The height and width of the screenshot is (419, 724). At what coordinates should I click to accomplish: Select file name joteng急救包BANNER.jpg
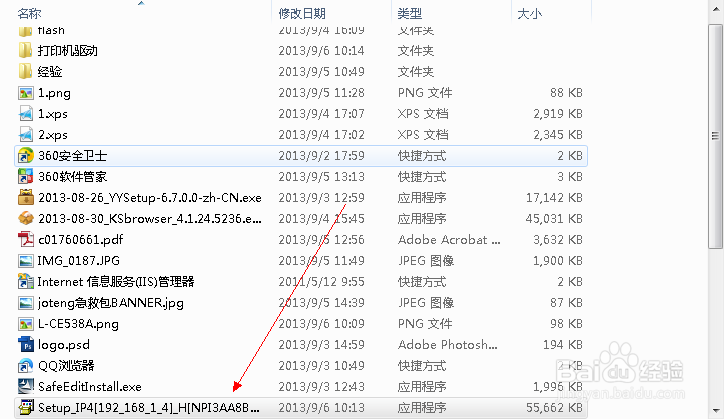tap(110, 303)
